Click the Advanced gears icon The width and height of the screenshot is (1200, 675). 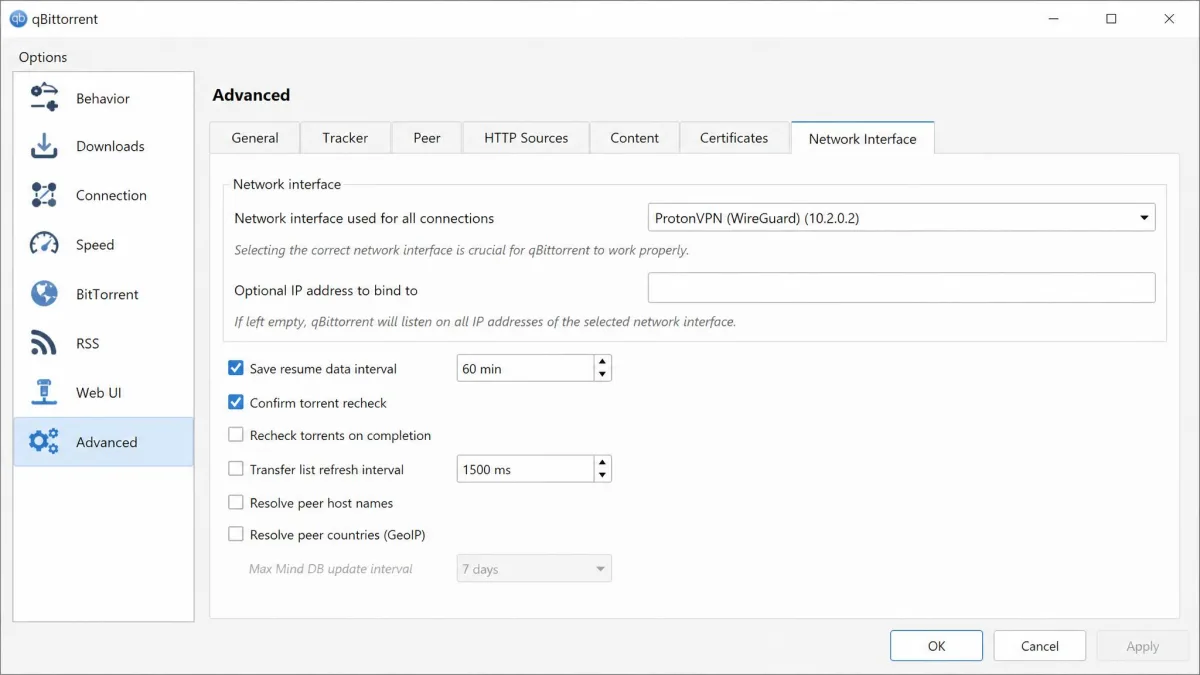click(44, 442)
